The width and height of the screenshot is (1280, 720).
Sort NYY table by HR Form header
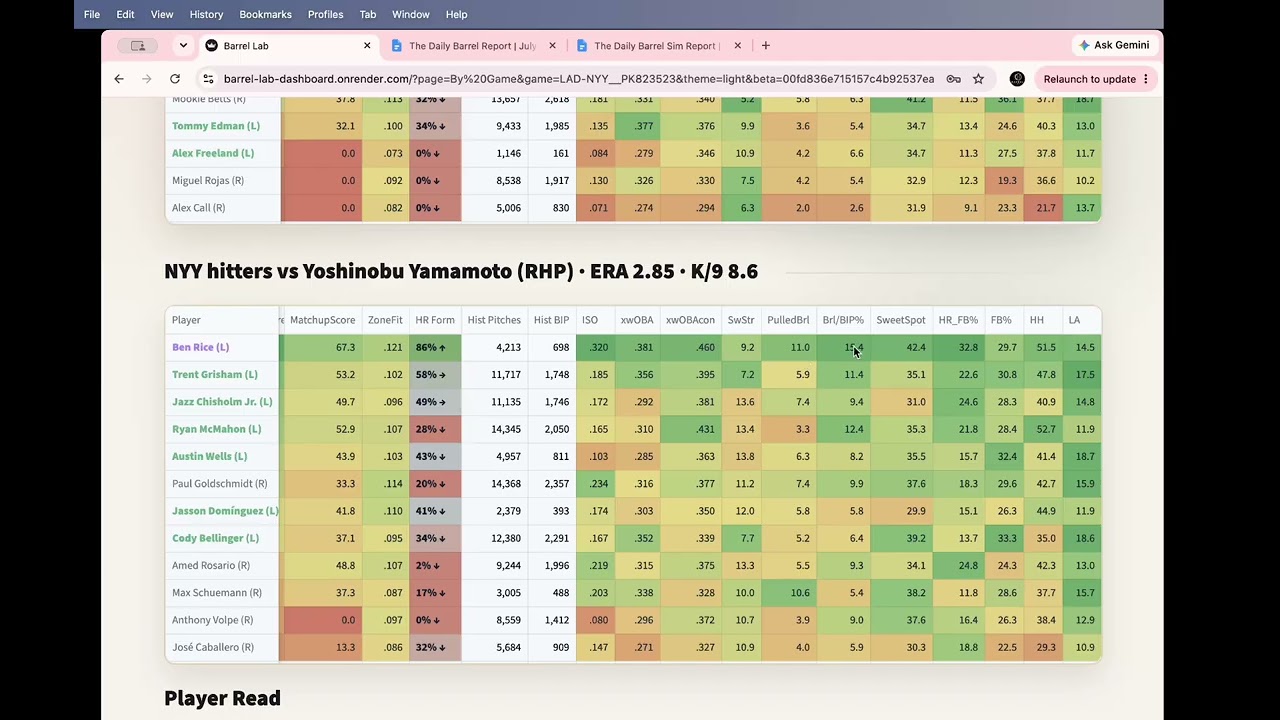(x=435, y=320)
